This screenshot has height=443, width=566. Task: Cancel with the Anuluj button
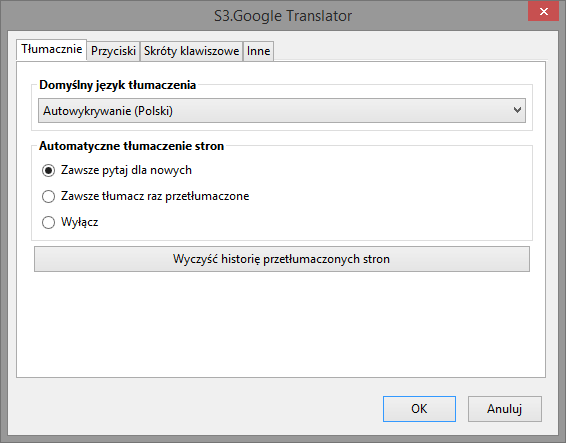[x=505, y=409]
